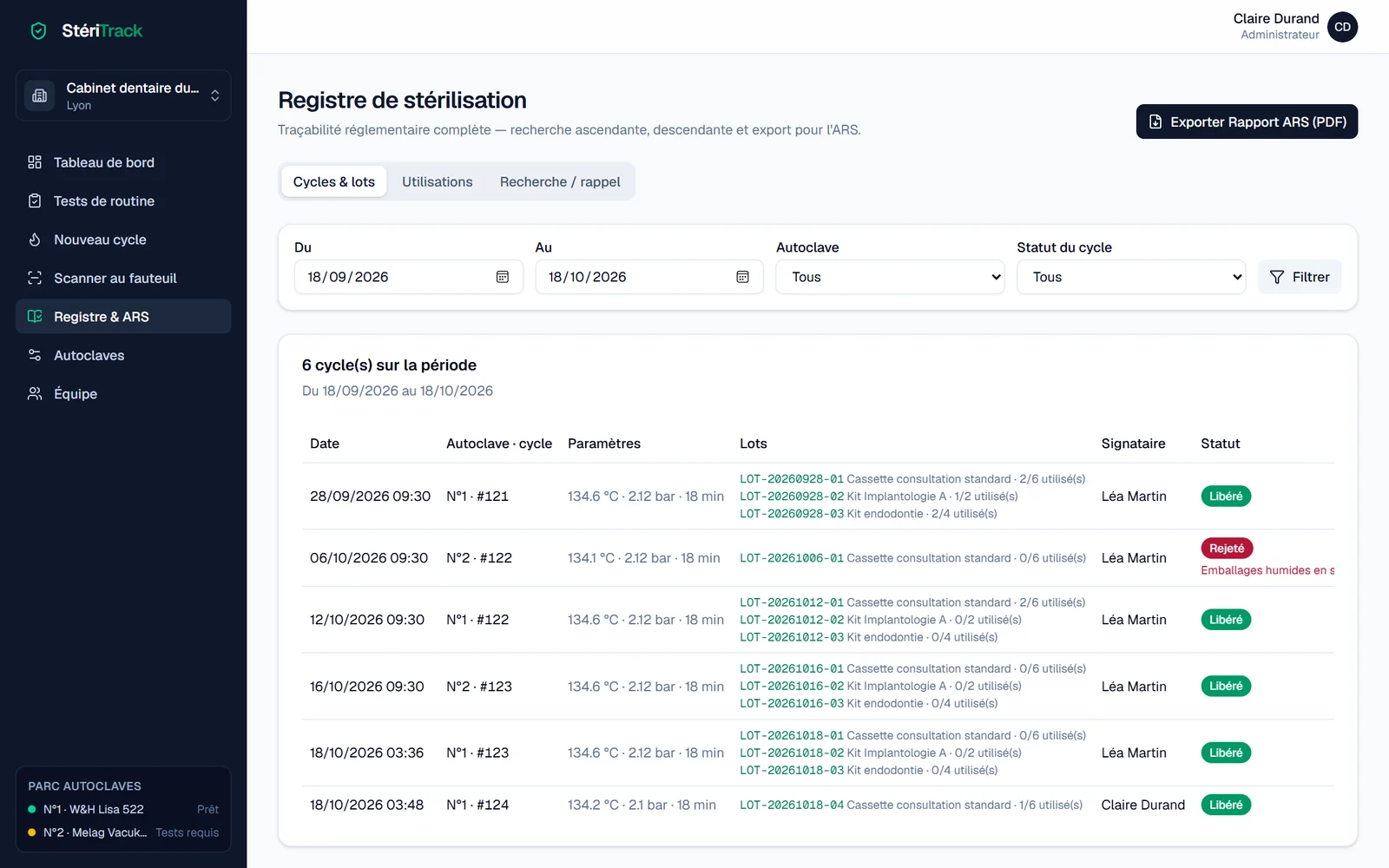Click the Équipe people icon

35,394
